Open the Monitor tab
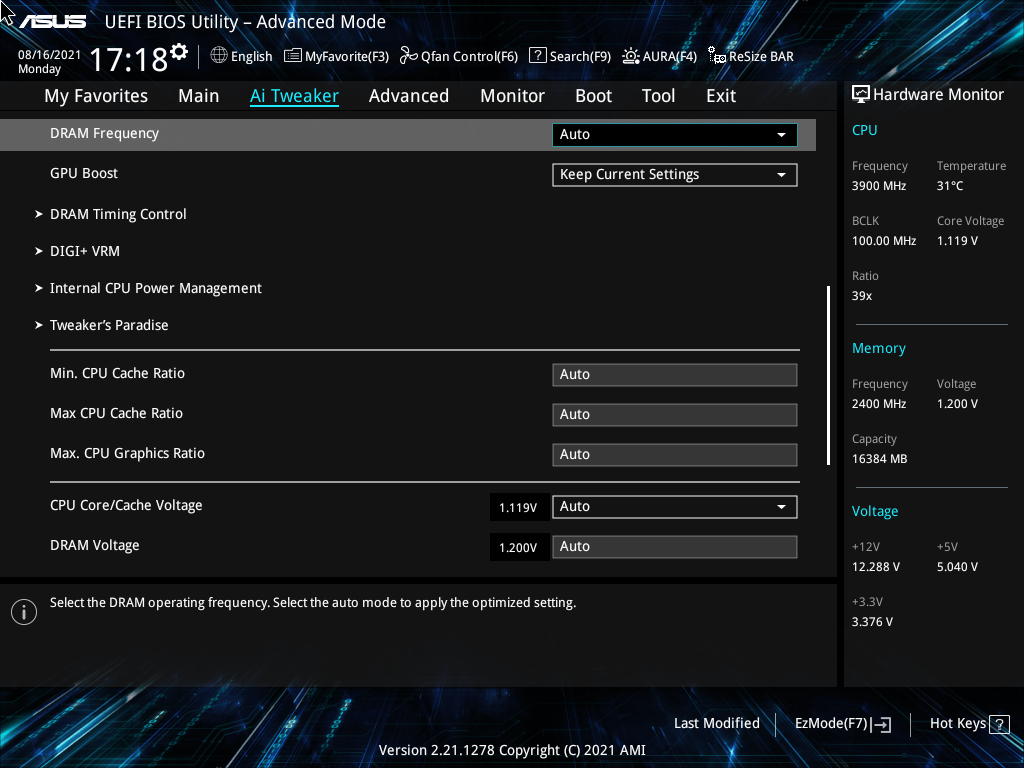This screenshot has height=768, width=1024. [512, 96]
